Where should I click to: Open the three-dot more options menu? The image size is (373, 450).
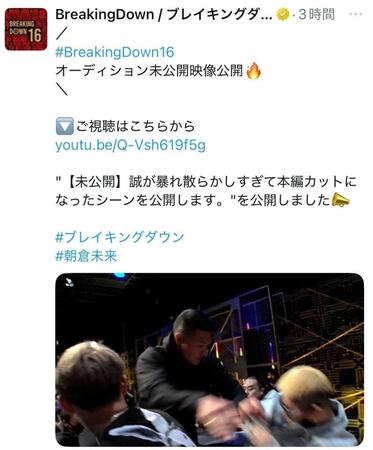click(357, 14)
